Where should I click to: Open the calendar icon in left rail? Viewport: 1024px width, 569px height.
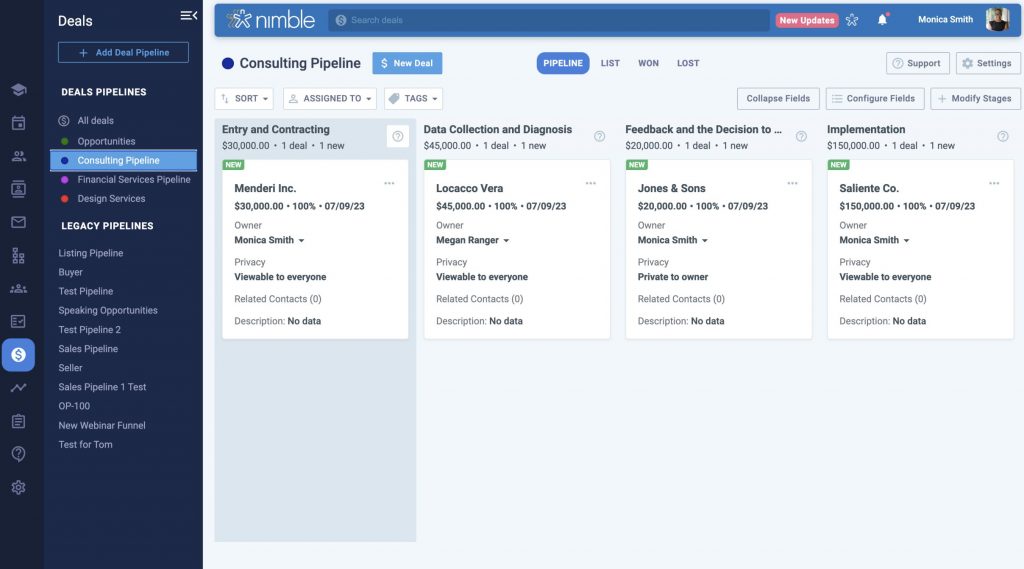point(18,123)
